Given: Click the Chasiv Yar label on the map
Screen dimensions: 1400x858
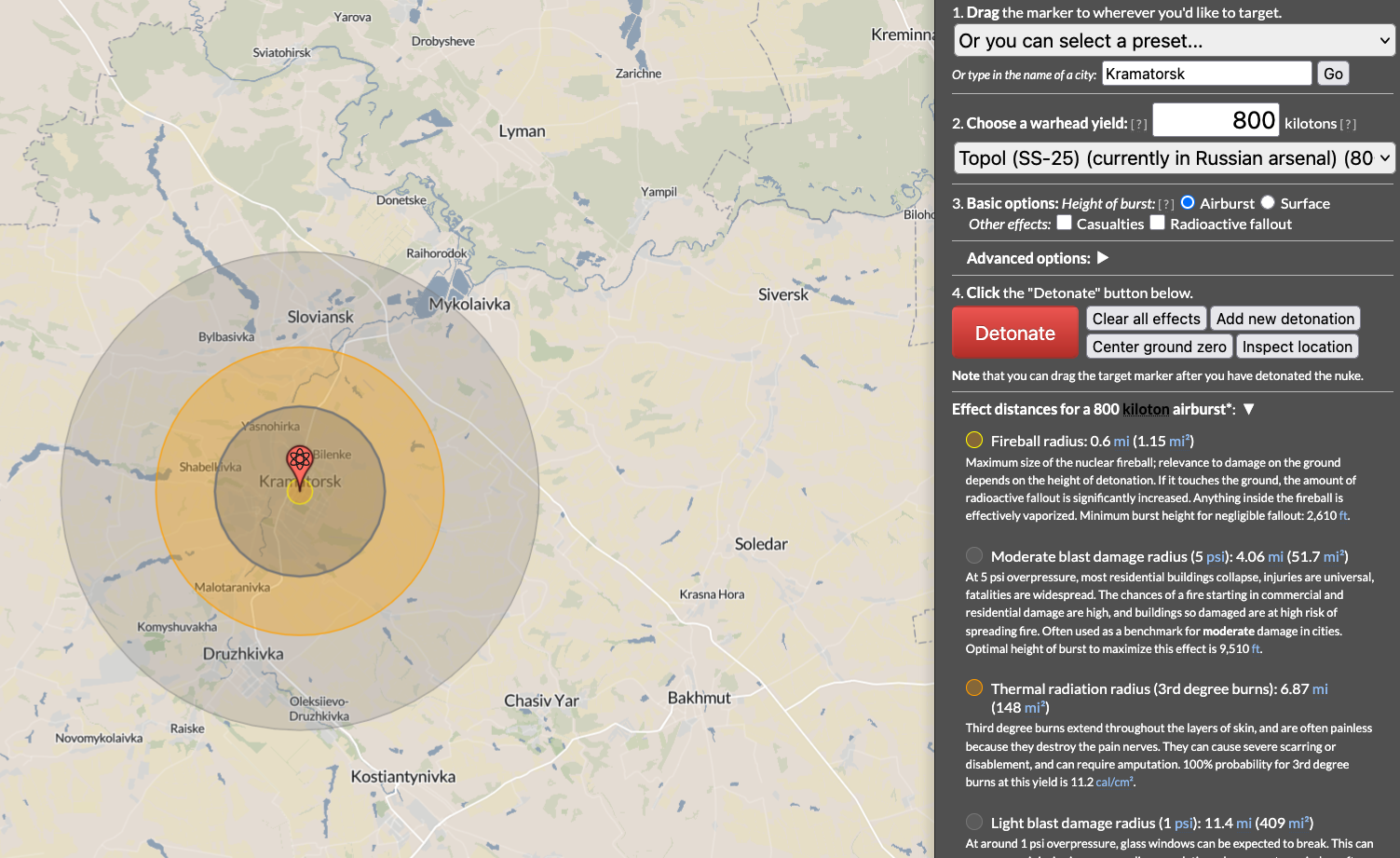Looking at the screenshot, I should 541,701.
